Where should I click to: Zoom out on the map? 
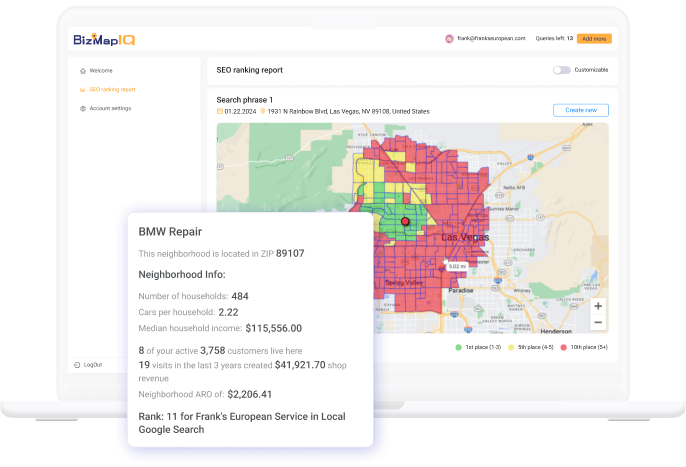[597, 322]
